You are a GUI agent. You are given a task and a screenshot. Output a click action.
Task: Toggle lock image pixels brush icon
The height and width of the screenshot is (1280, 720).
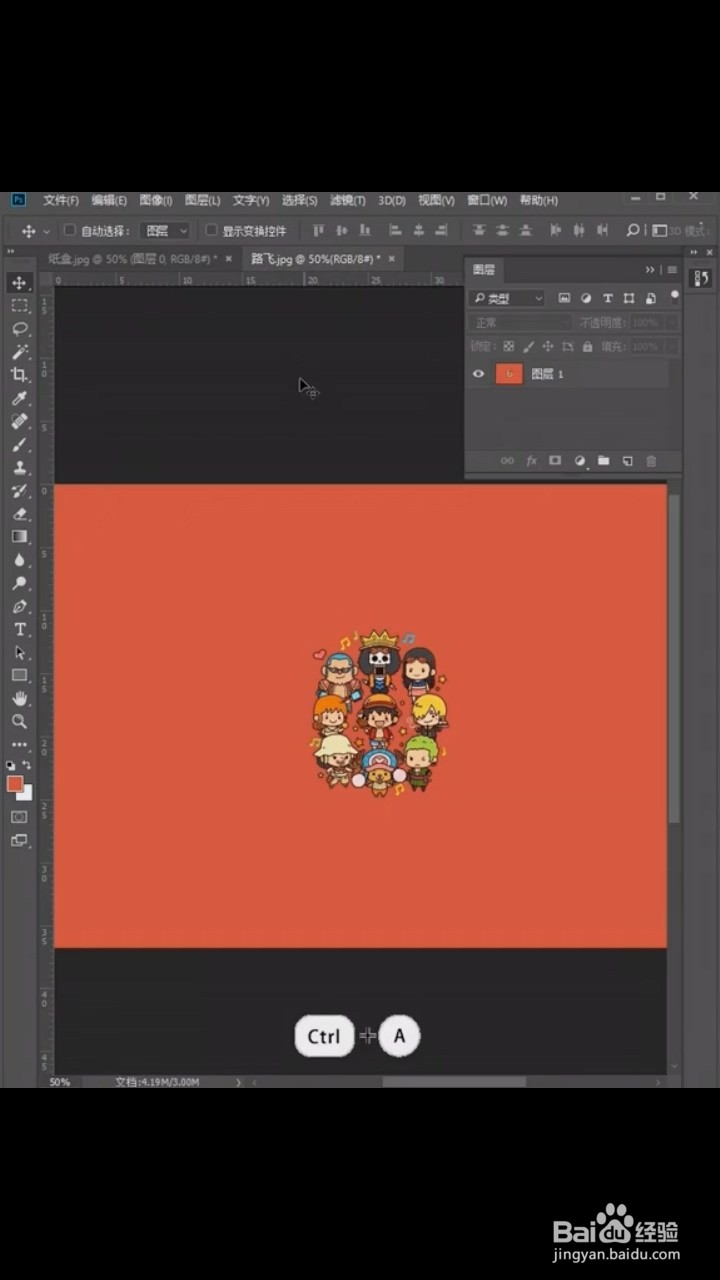(528, 347)
